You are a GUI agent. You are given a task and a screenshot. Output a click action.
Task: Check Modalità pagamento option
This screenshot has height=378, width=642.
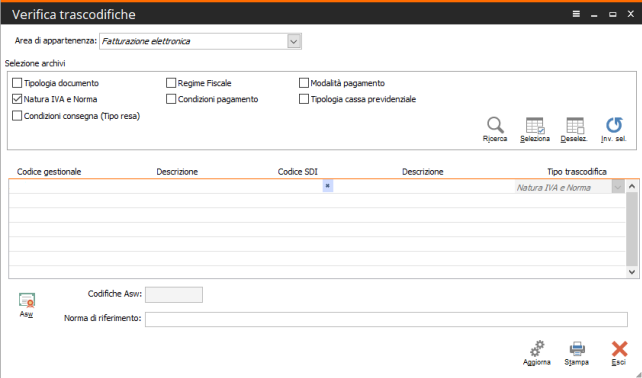[303, 83]
